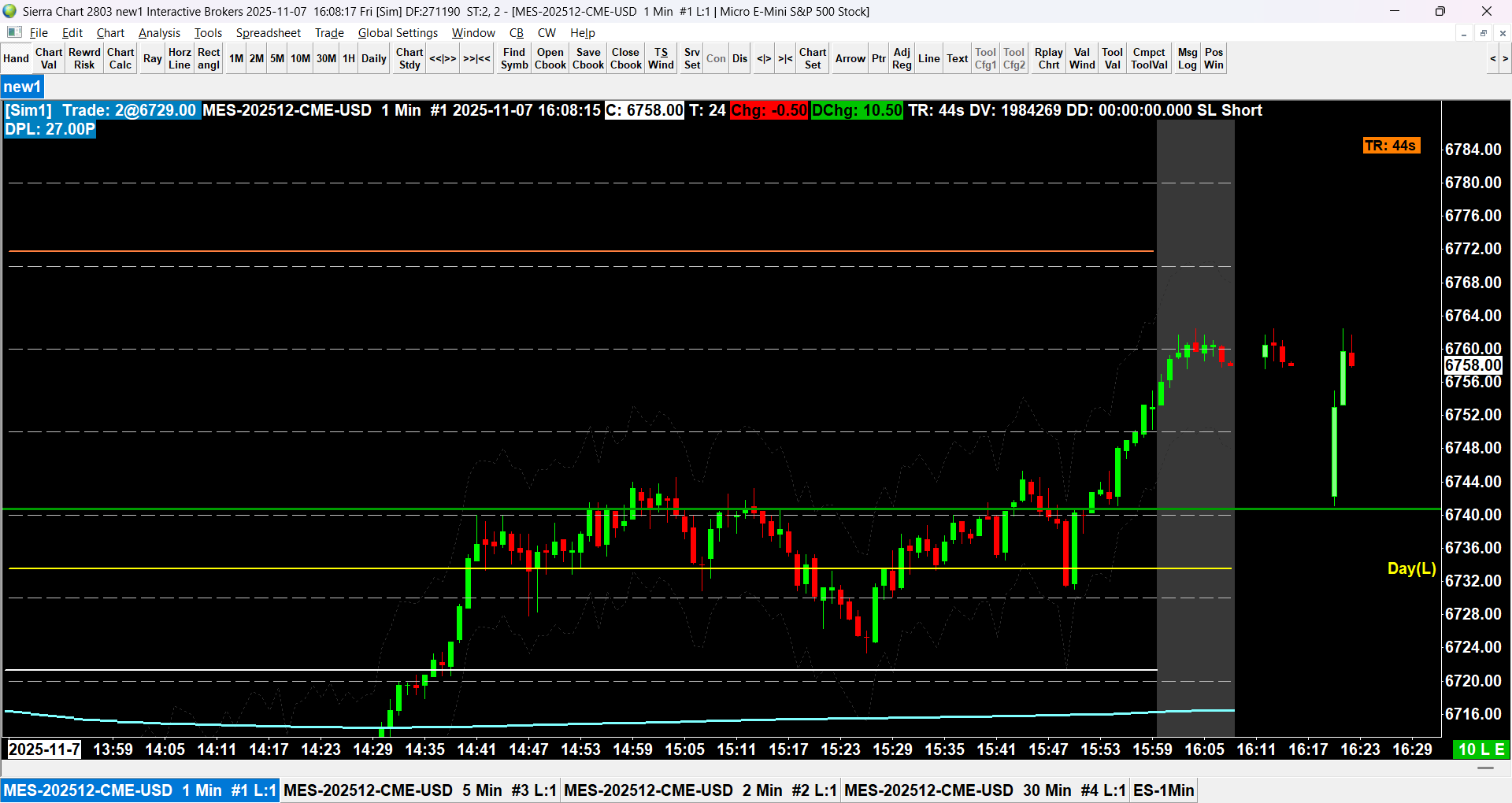Click the Open Cbook button
The image size is (1512, 803).
550,58
